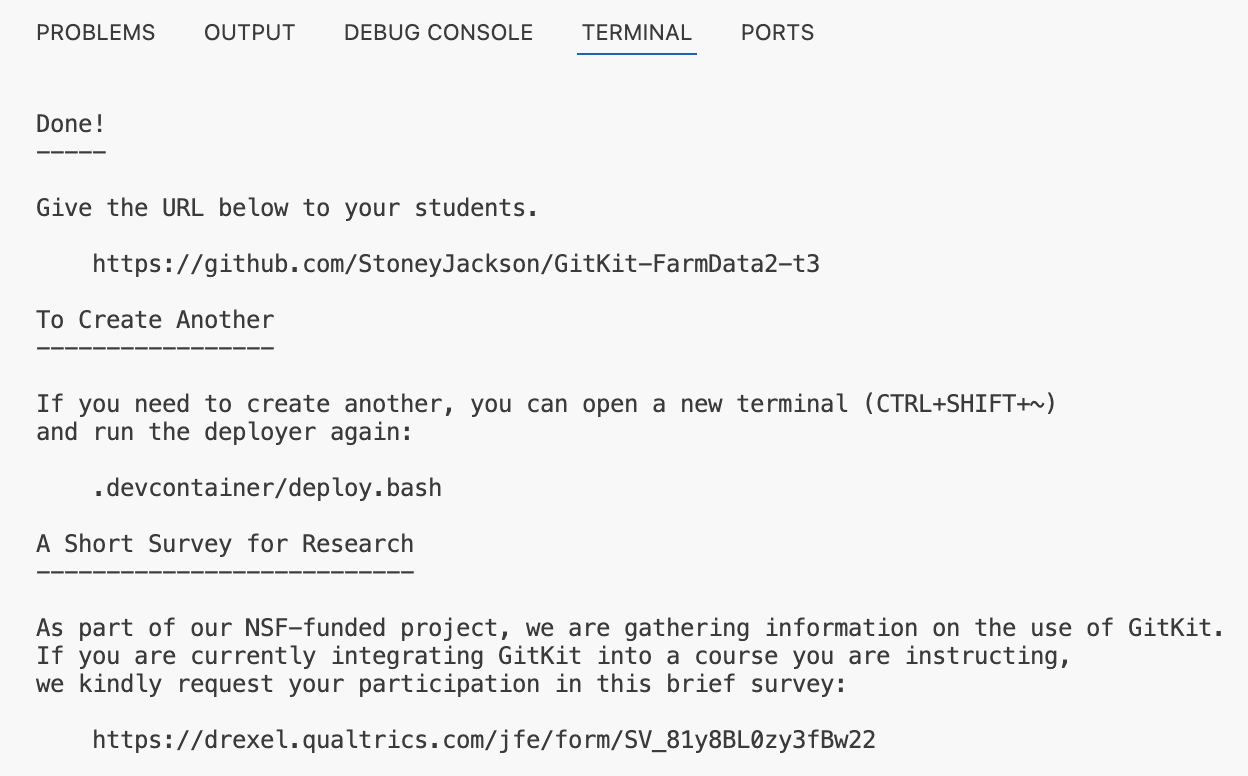The image size is (1248, 776).
Task: View the PORTS tab
Action: pyautogui.click(x=777, y=33)
